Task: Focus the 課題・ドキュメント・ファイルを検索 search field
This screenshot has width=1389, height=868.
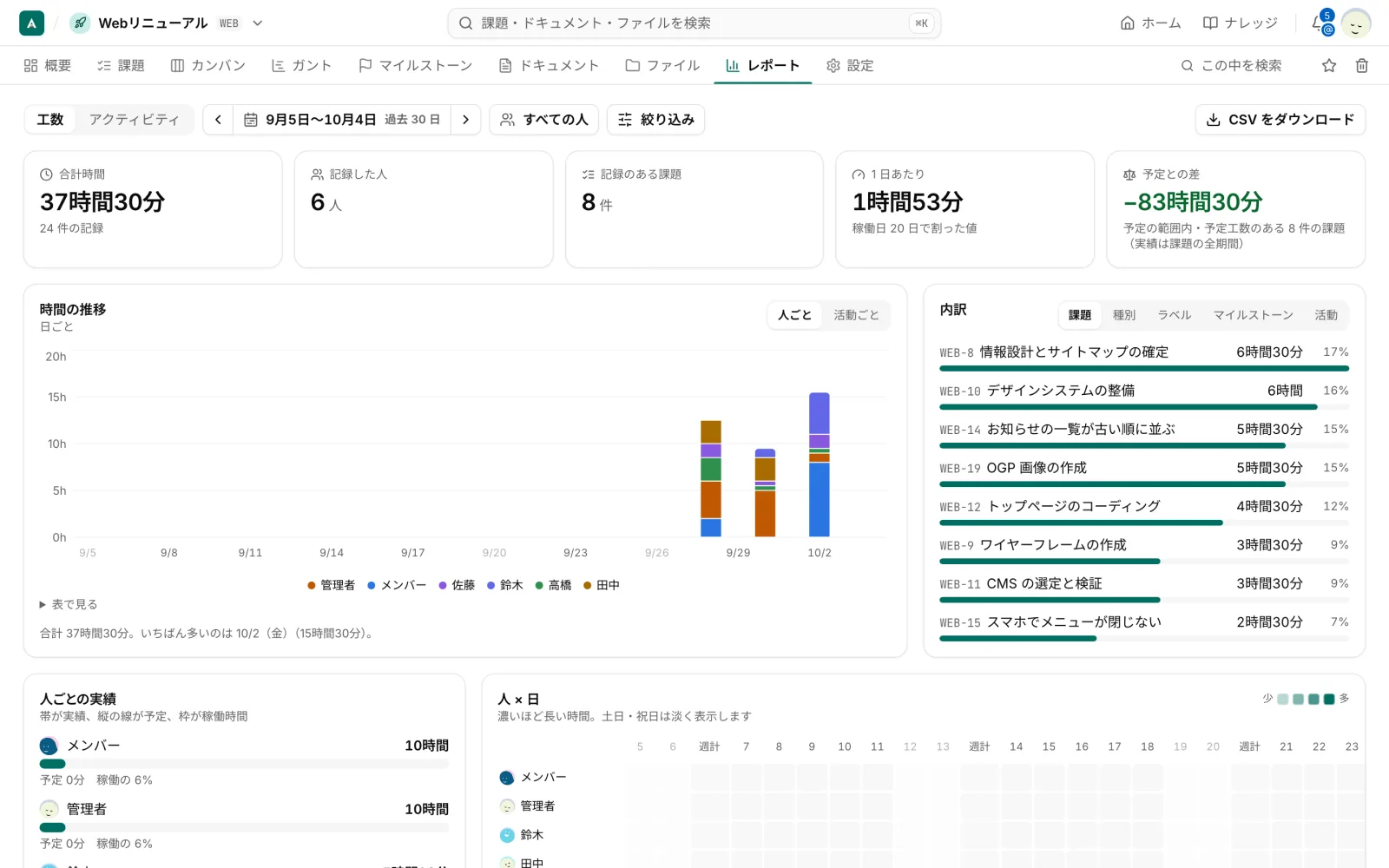Action: pyautogui.click(x=694, y=23)
